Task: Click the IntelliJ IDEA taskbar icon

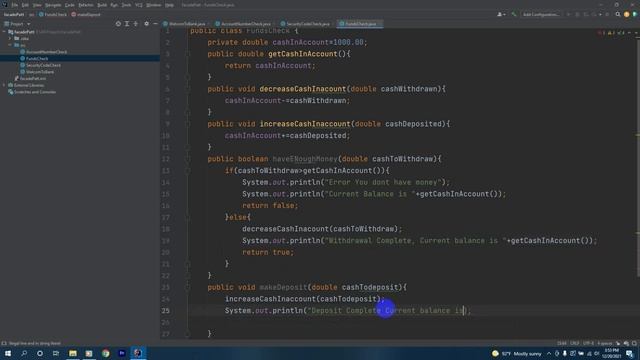Action: 138,353
